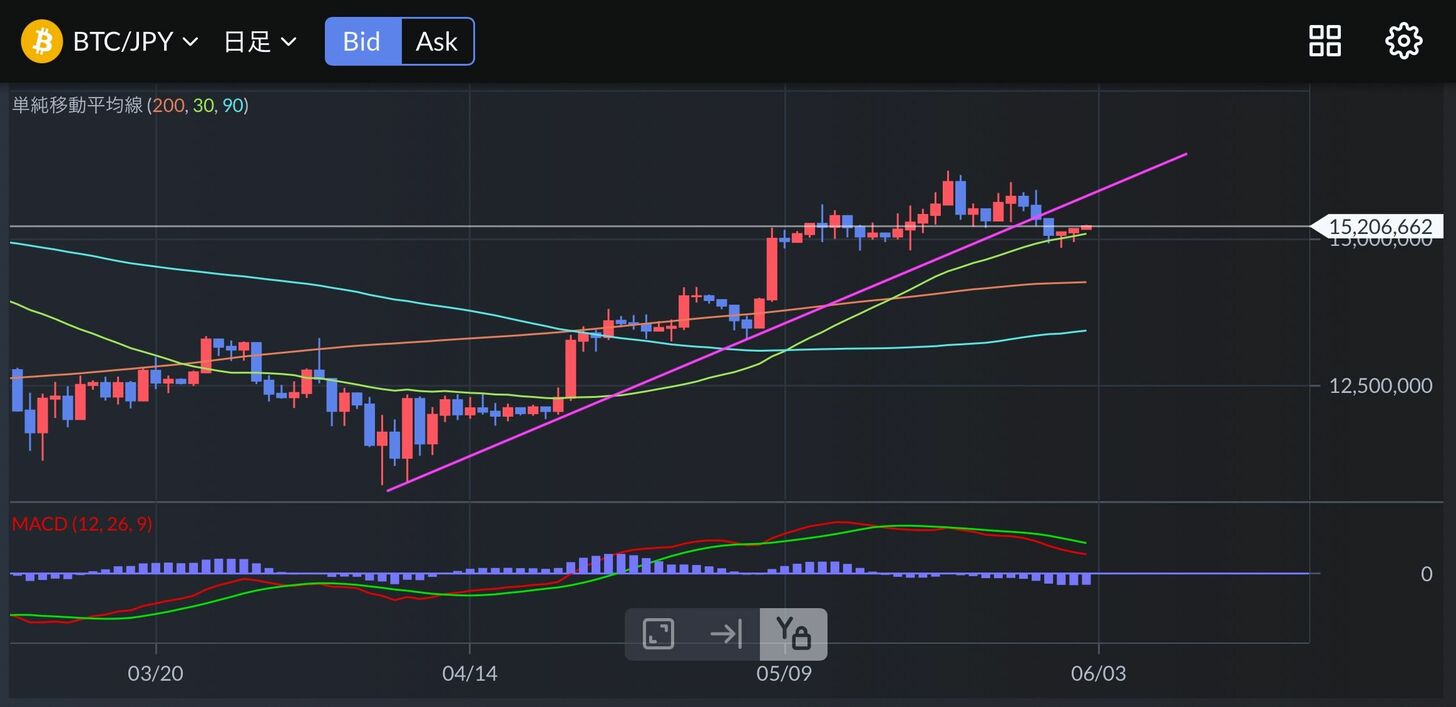Image resolution: width=1456 pixels, height=707 pixels.
Task: Click the Bitcoin logo icon
Action: pyautogui.click(x=42, y=42)
